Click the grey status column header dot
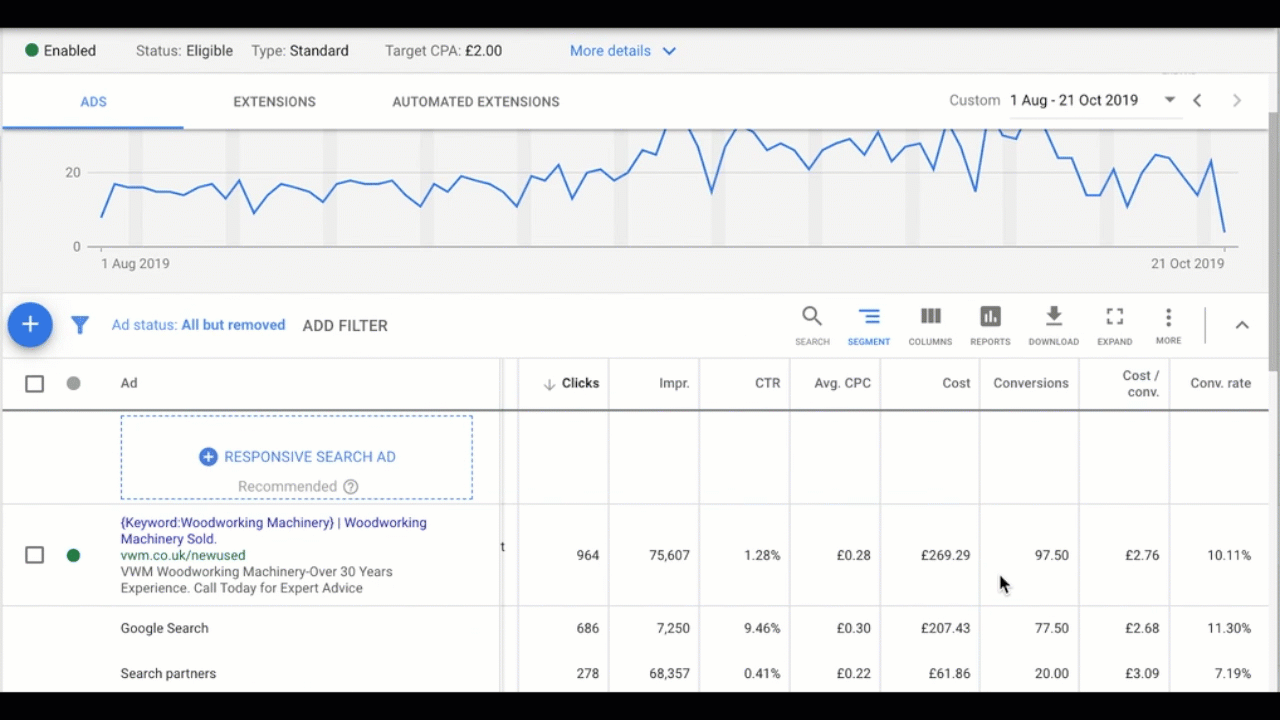The width and height of the screenshot is (1280, 720). [x=73, y=383]
